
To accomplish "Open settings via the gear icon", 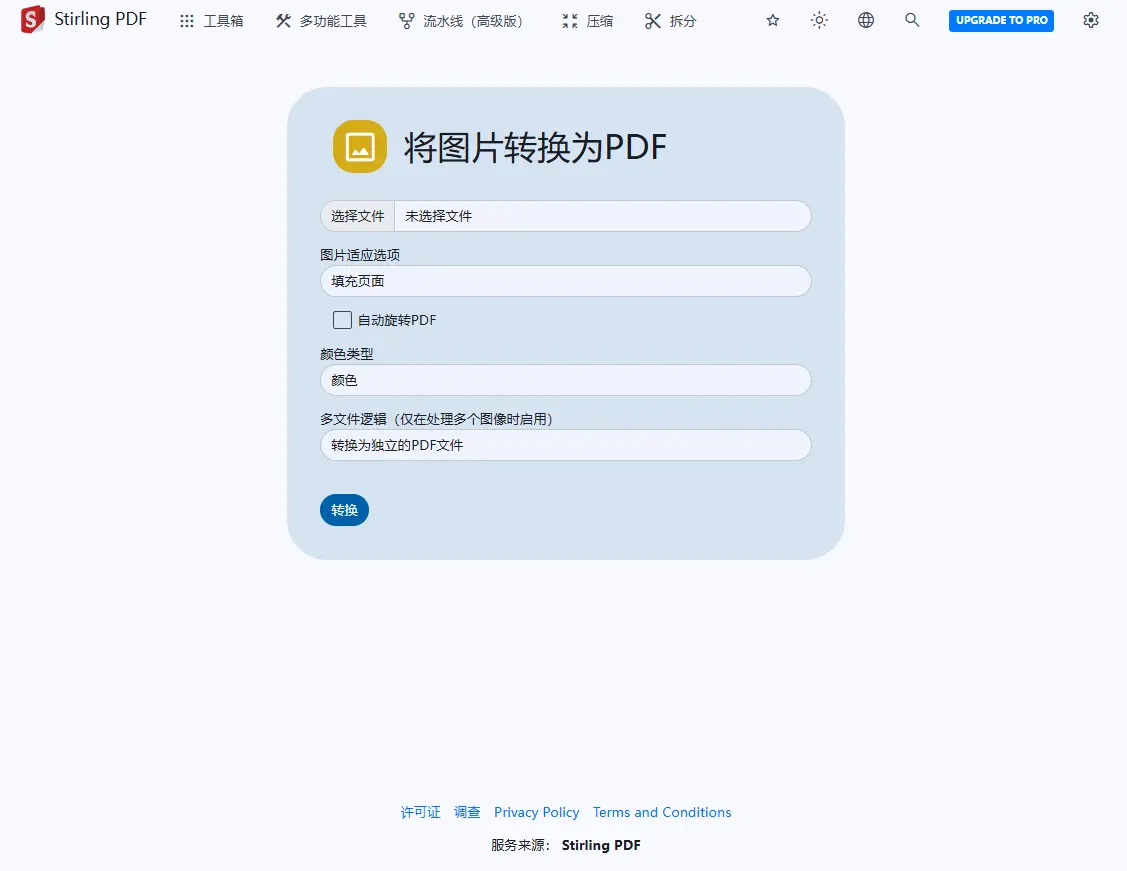I will [1091, 20].
